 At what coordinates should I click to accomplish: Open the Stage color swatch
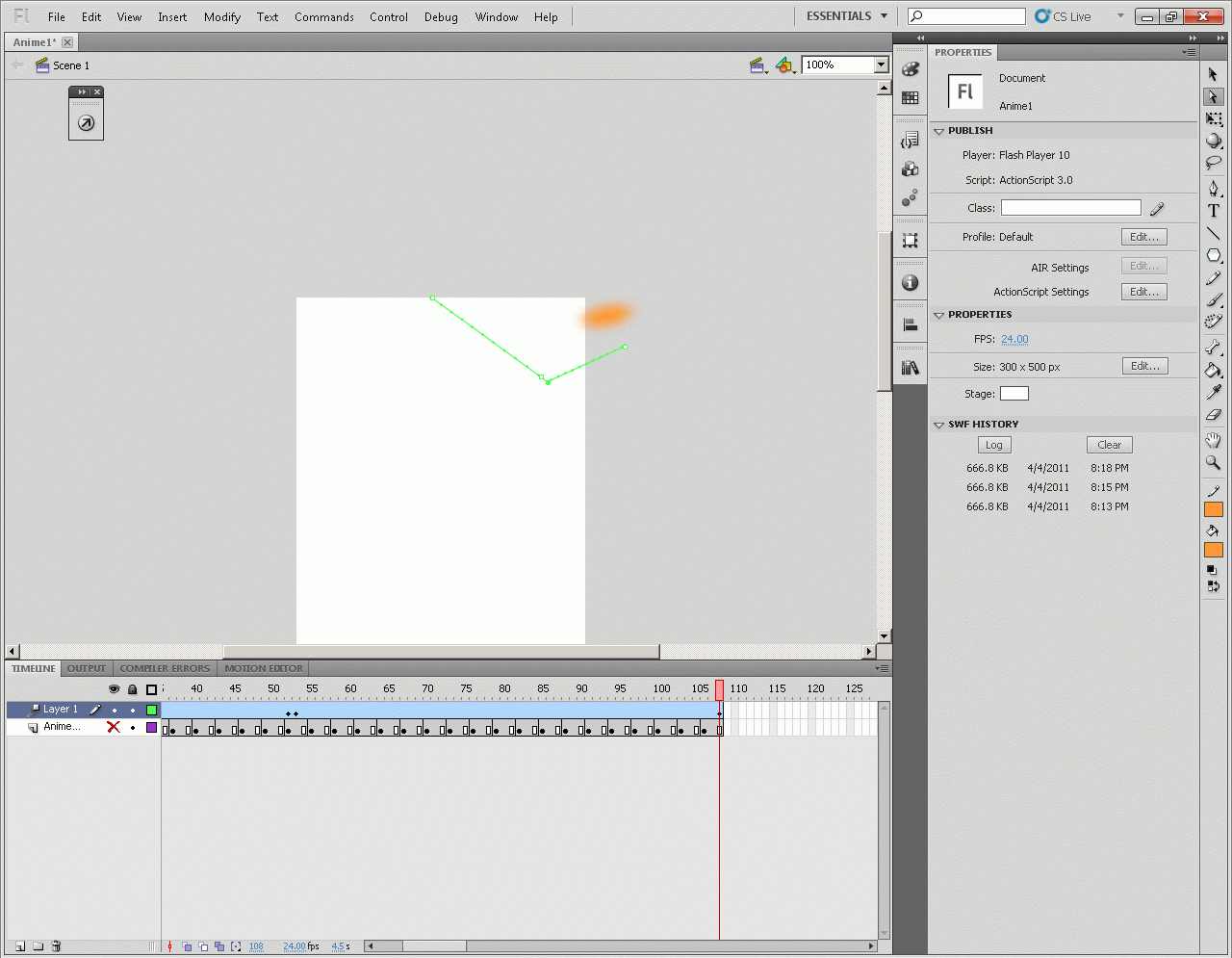pyautogui.click(x=1014, y=393)
